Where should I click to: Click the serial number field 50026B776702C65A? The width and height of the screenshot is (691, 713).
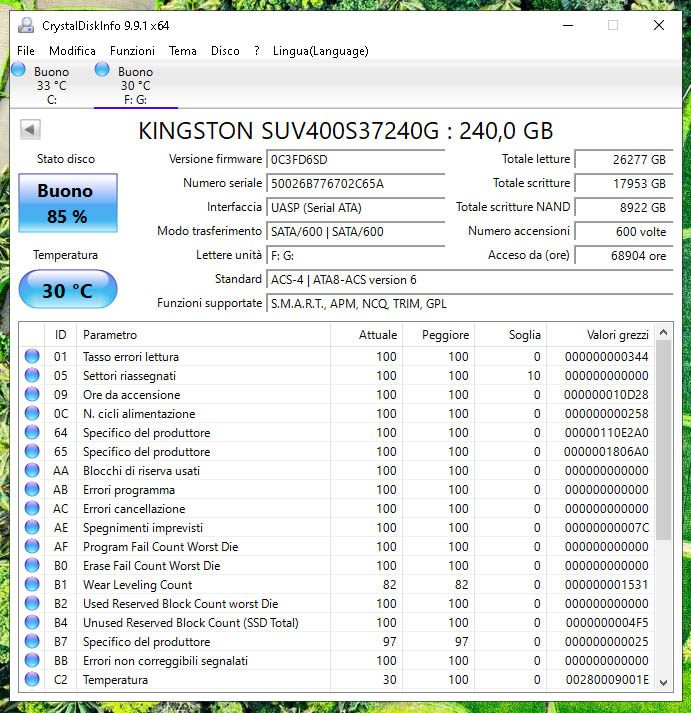tap(355, 184)
